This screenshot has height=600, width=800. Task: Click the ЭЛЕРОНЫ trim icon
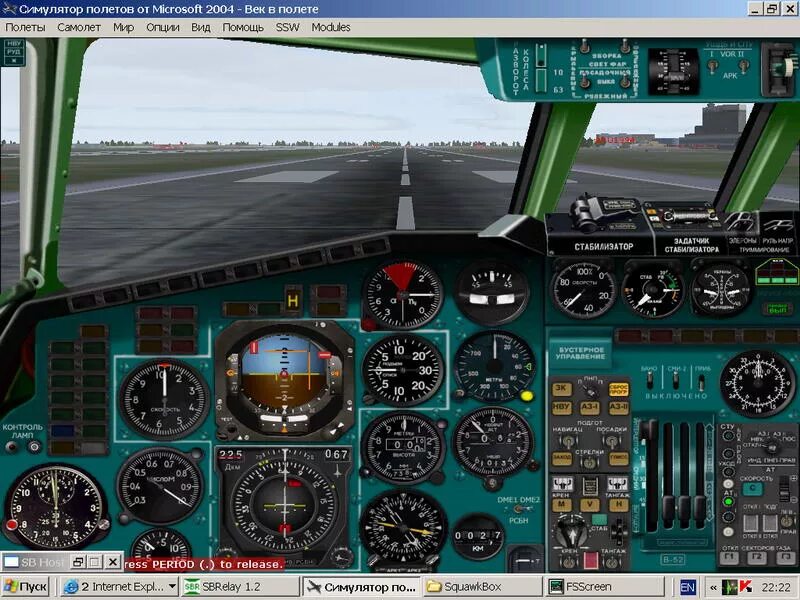pos(740,222)
